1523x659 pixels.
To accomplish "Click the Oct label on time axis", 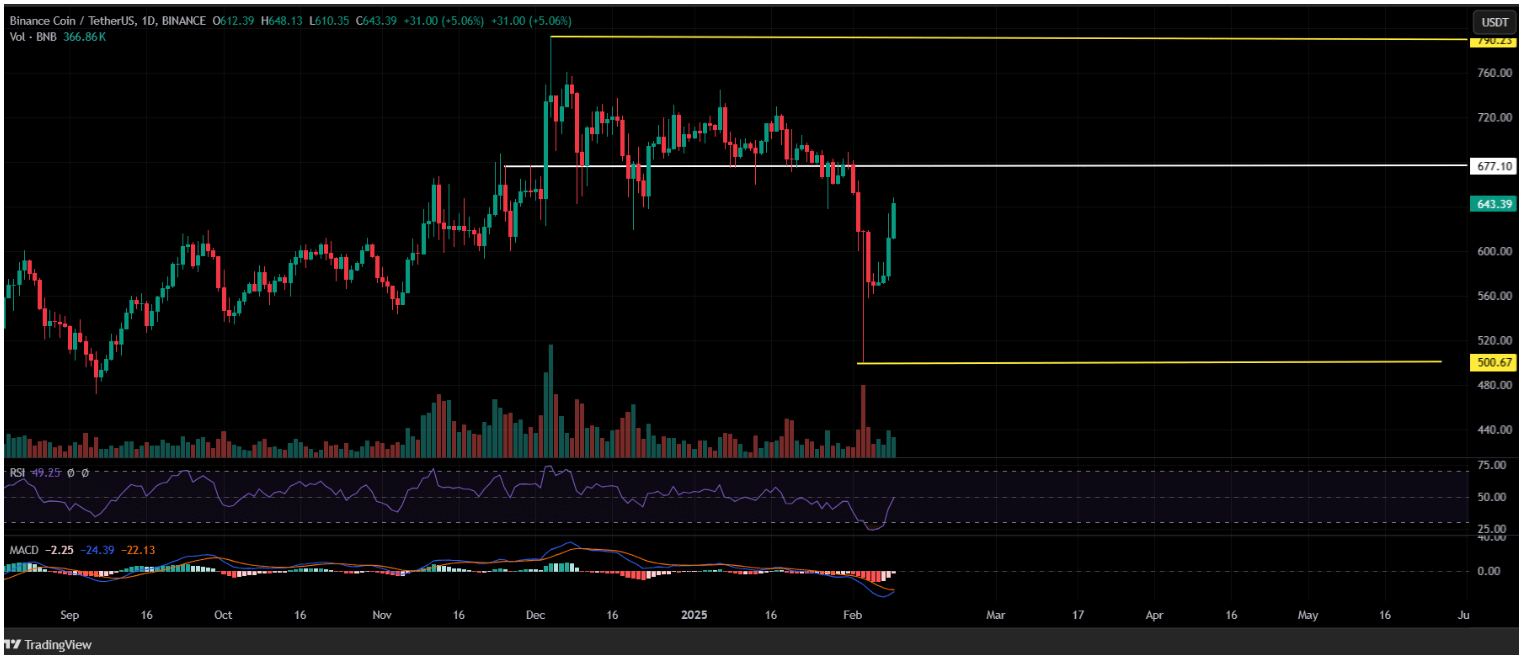I will pyautogui.click(x=222, y=615).
